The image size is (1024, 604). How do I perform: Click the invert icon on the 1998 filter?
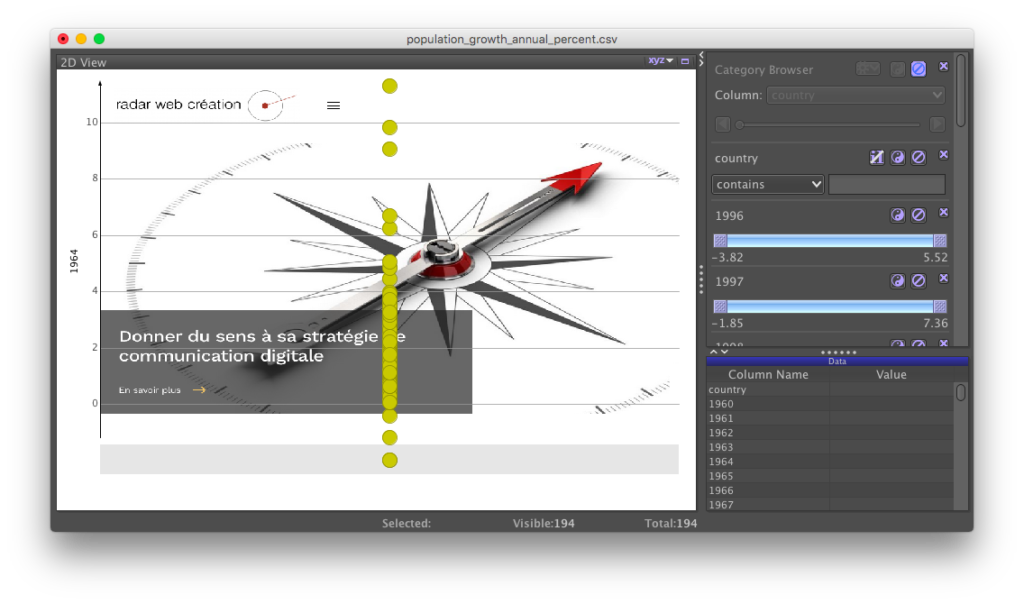pos(897,343)
